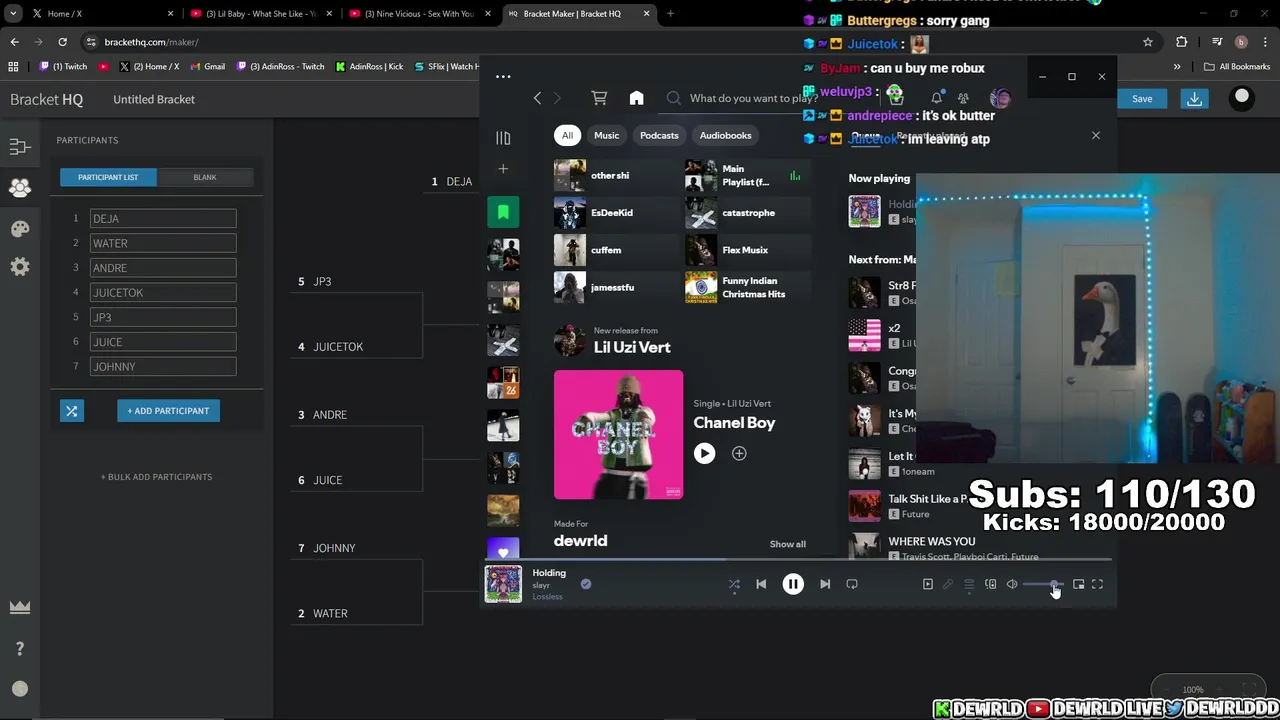Edit participant 7 field JOHNNY
The height and width of the screenshot is (720, 1280).
163,366
